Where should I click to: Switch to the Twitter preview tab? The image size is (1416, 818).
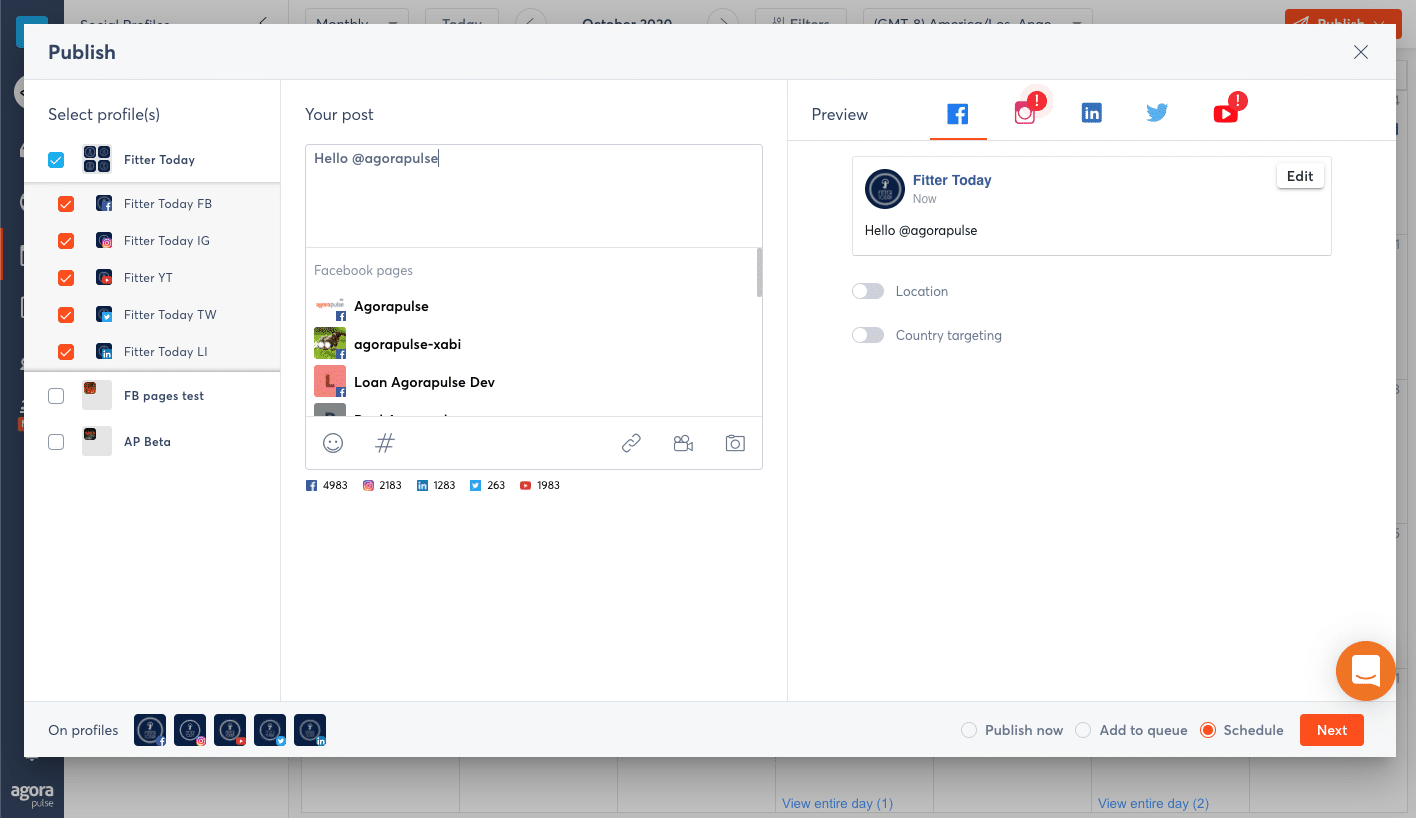tap(1158, 114)
